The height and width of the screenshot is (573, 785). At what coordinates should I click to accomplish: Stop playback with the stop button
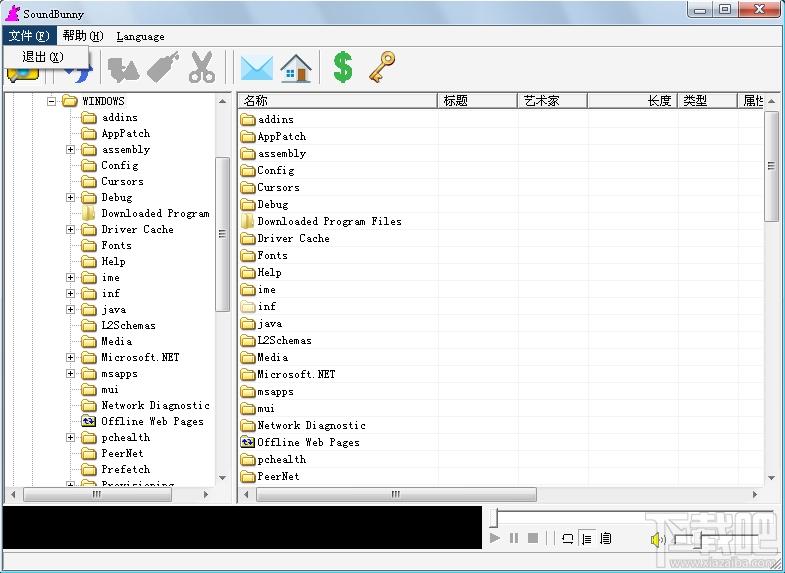[533, 538]
